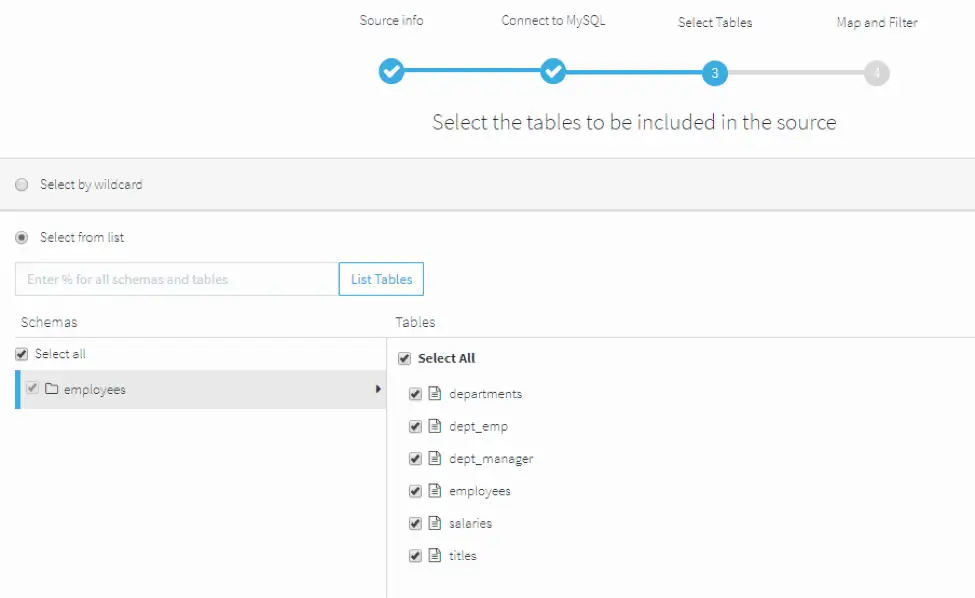Uncheck the employees table checkbox
This screenshot has height=598, width=975.
(415, 491)
